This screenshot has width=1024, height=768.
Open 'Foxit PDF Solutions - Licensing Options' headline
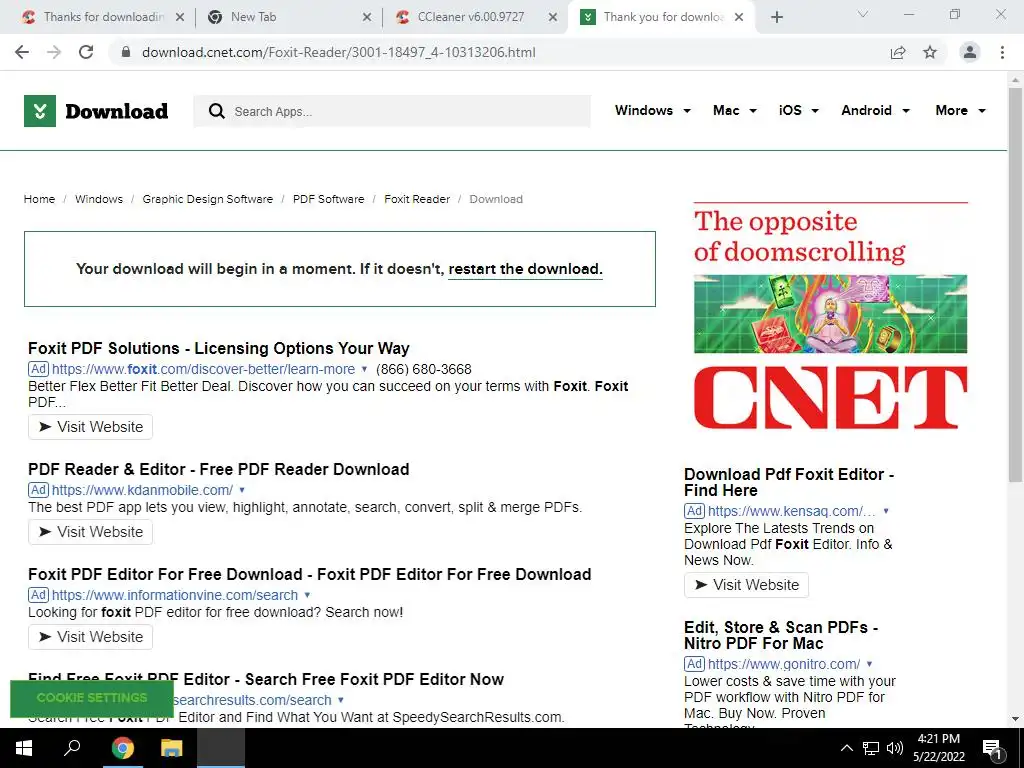(x=219, y=348)
